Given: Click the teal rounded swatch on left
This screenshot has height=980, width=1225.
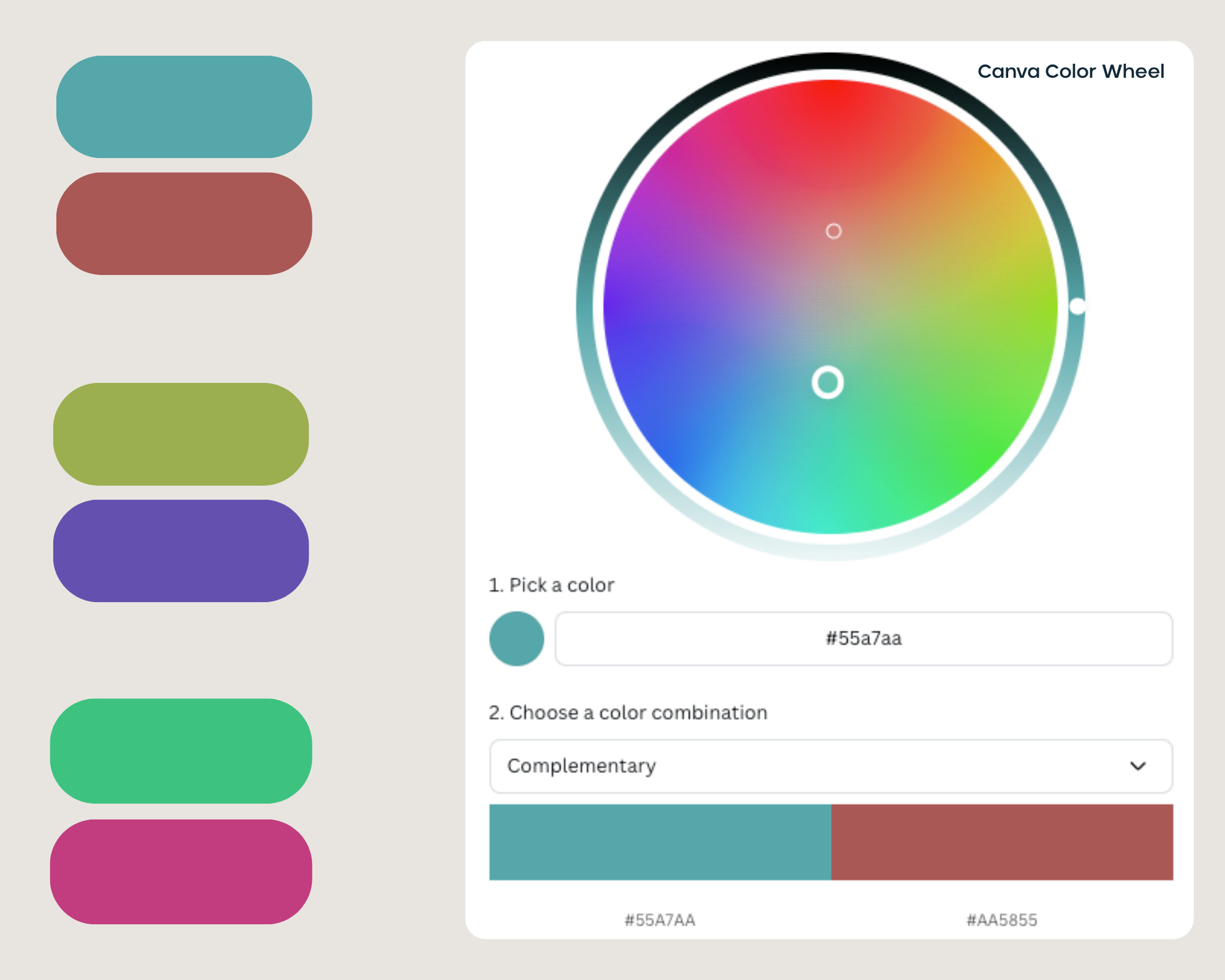Looking at the screenshot, I should 184,107.
